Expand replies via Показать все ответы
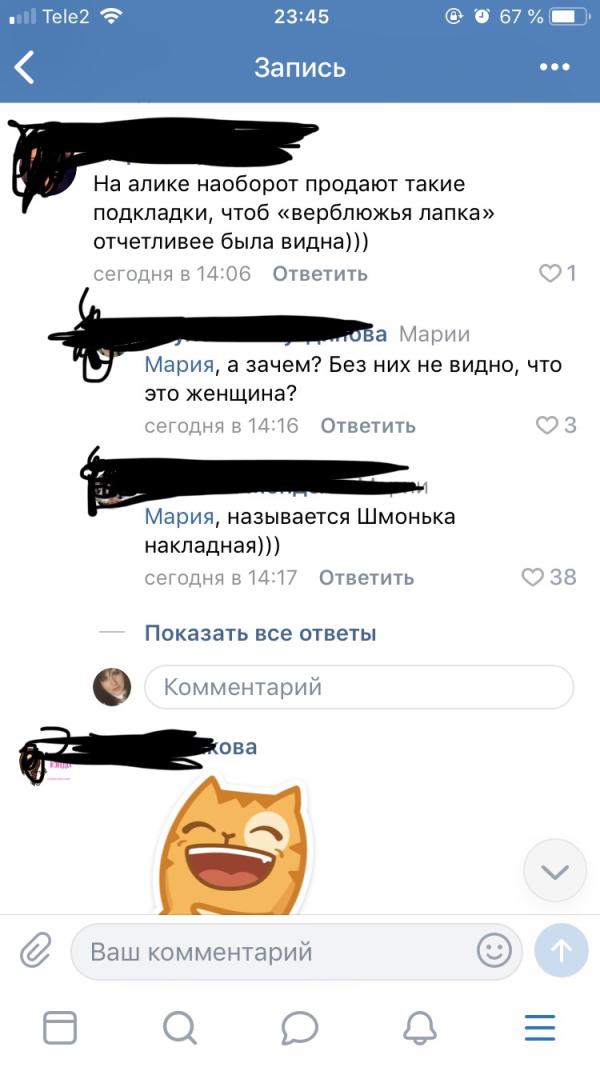 pyautogui.click(x=260, y=633)
